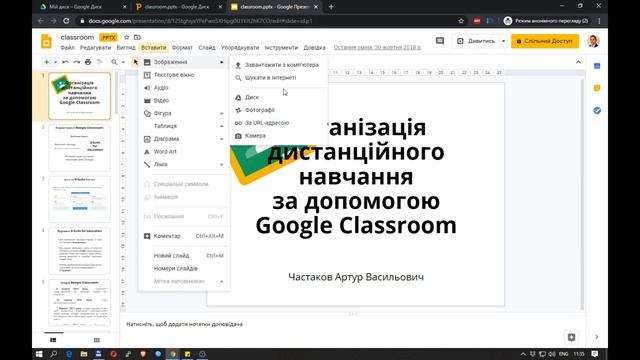The image size is (640, 360).
Task: Open the Слайд menu
Action: pyautogui.click(x=207, y=48)
